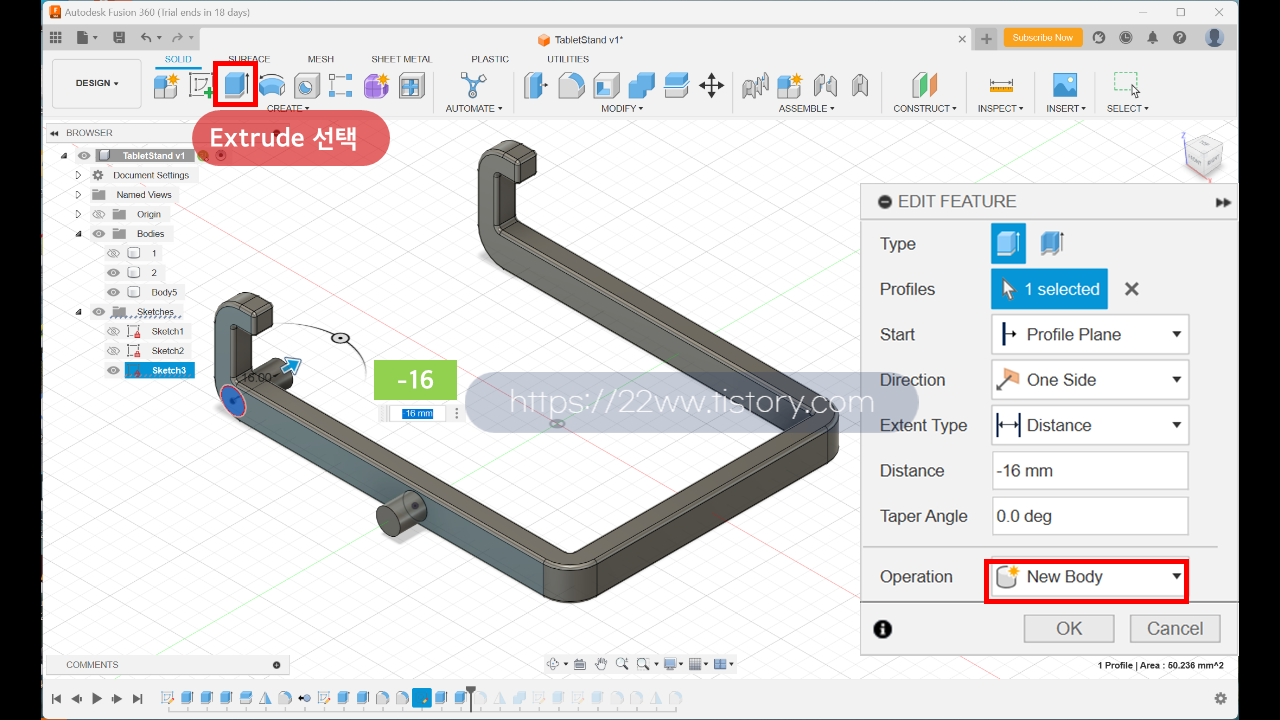
Task: Expand the Named Views node
Action: (78, 195)
